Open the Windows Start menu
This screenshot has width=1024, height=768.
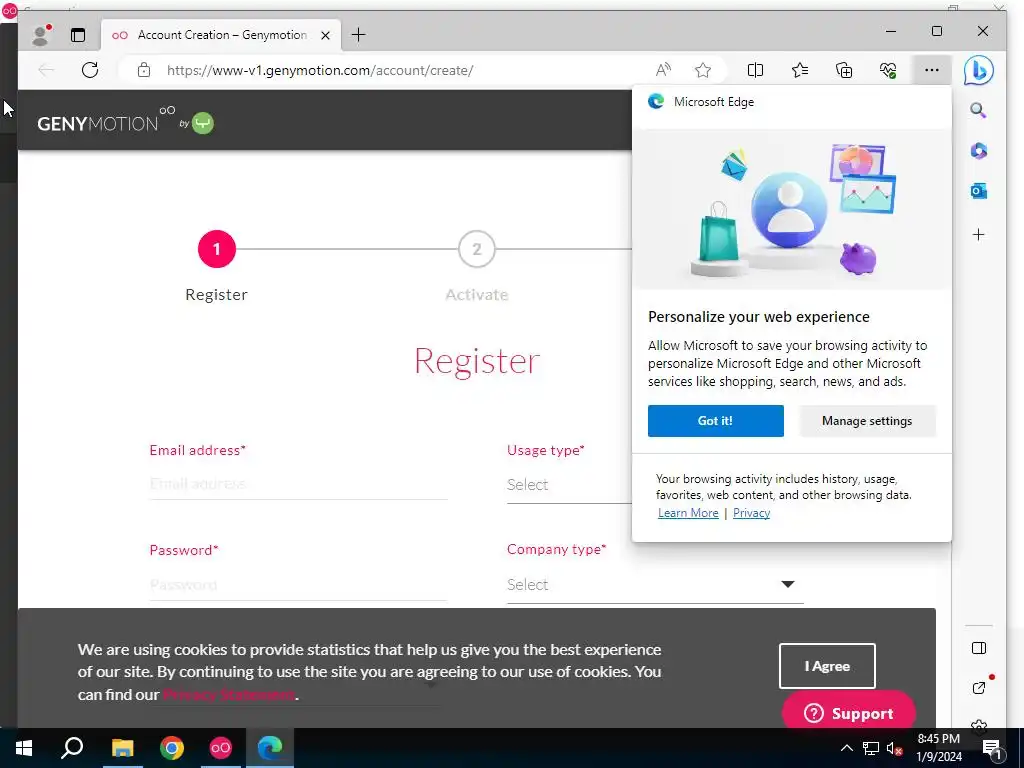pyautogui.click(x=24, y=748)
